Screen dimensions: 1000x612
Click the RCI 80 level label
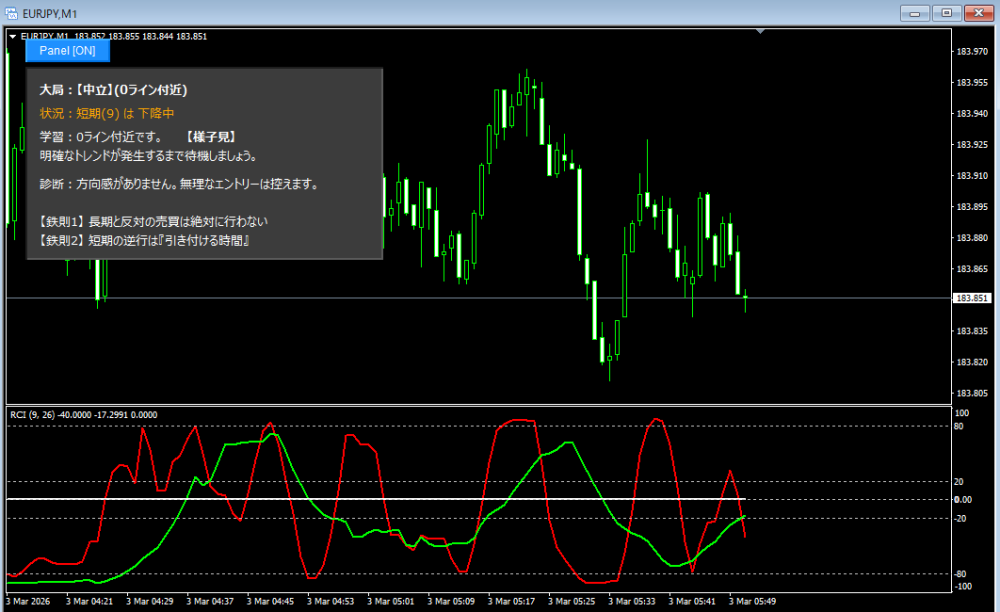tap(962, 426)
